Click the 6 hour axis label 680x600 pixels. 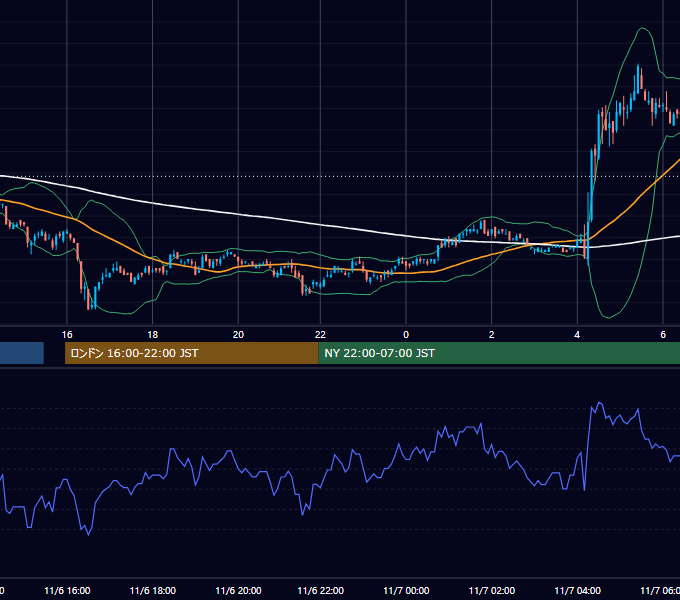pos(663,335)
